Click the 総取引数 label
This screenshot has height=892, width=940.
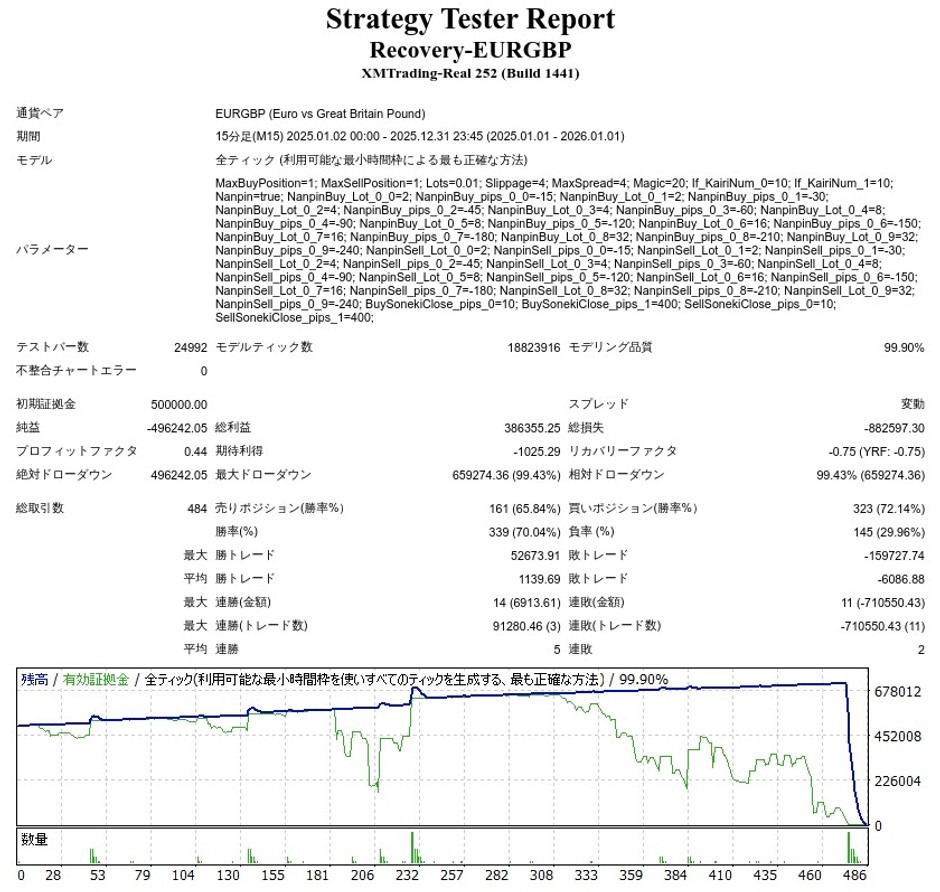click(x=40, y=508)
